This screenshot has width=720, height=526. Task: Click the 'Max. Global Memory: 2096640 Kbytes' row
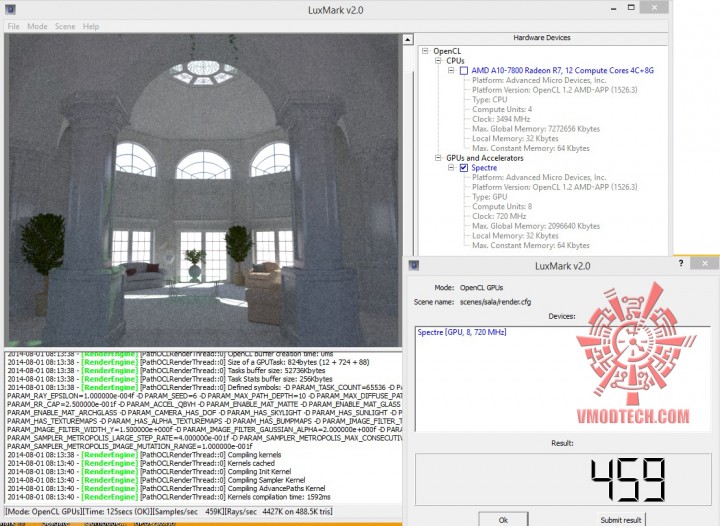(536, 226)
